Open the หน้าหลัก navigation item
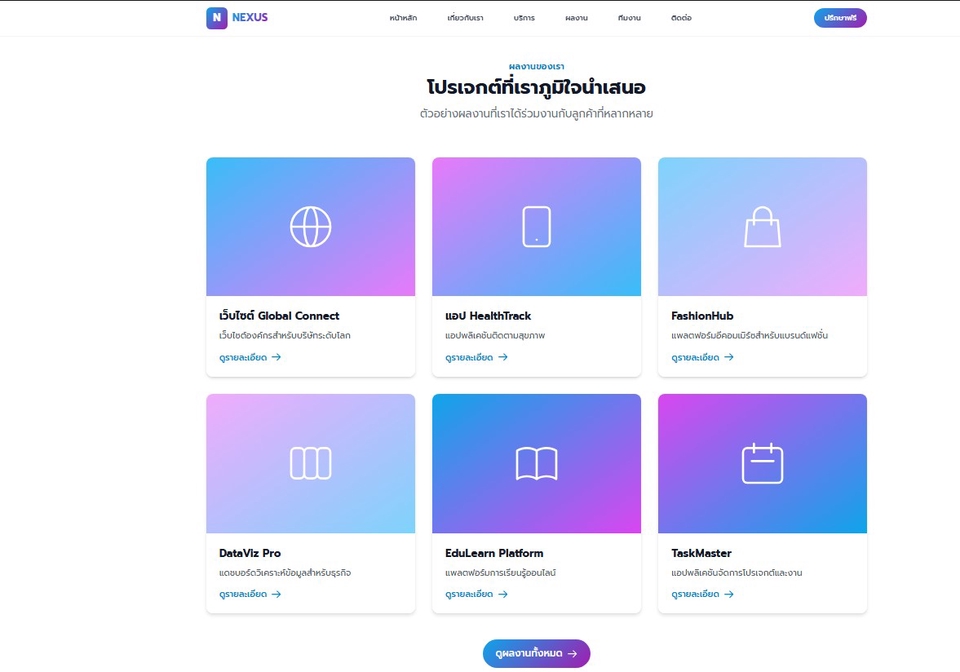Image resolution: width=960 pixels, height=672 pixels. click(403, 18)
